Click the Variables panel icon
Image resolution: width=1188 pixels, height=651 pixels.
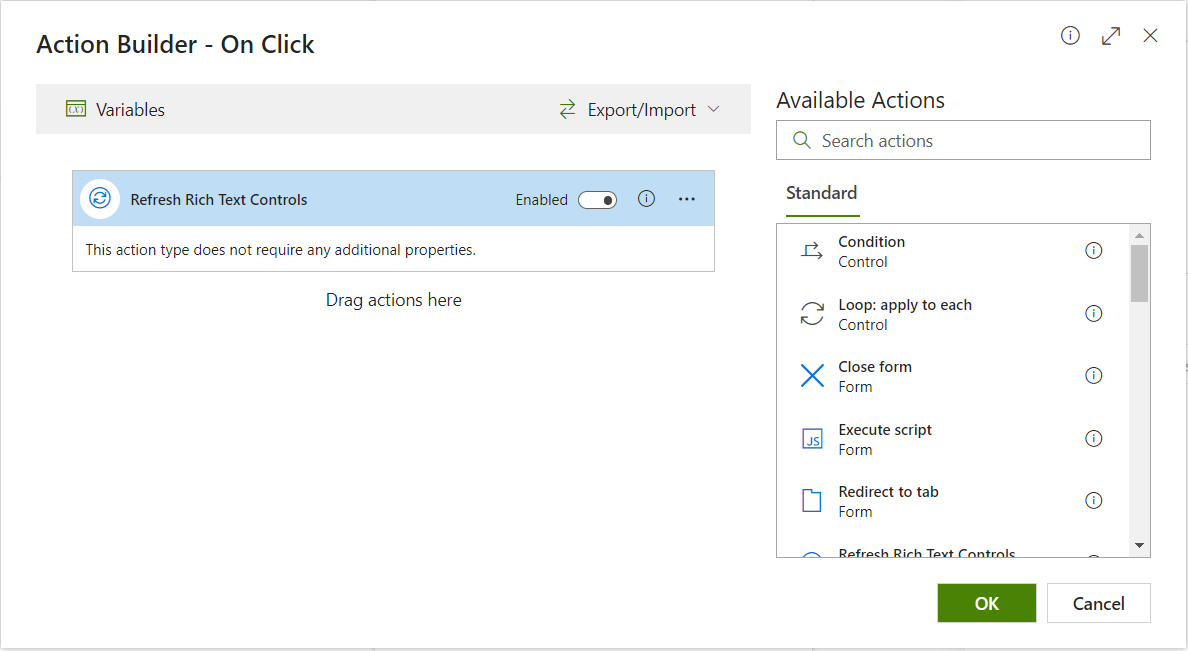point(76,109)
